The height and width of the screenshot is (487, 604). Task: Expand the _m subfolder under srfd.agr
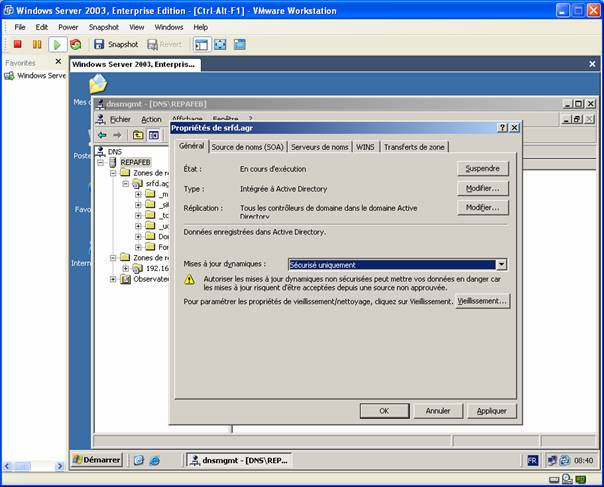(x=138, y=195)
